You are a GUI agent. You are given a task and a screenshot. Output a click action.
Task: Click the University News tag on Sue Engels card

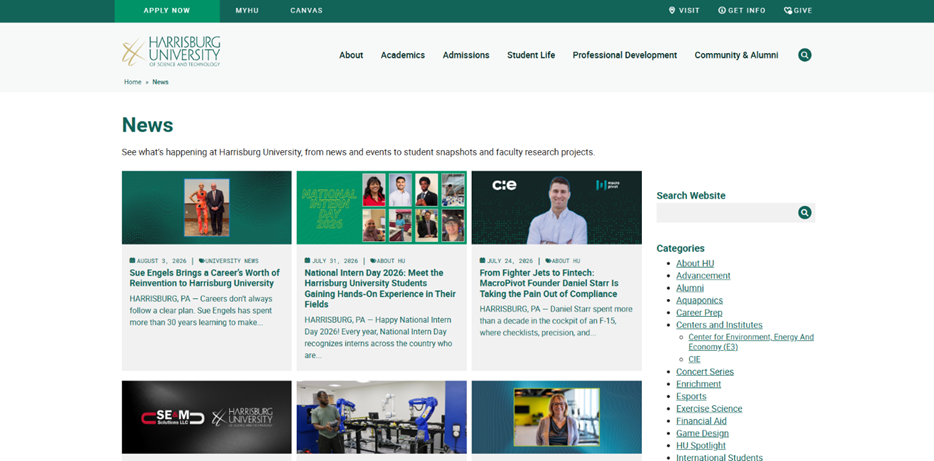[x=229, y=261]
